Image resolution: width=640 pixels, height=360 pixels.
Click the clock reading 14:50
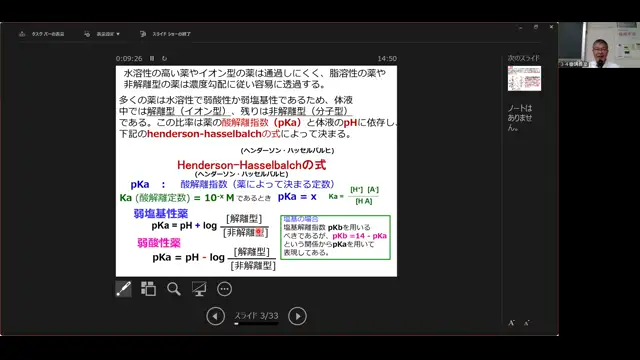coord(387,58)
